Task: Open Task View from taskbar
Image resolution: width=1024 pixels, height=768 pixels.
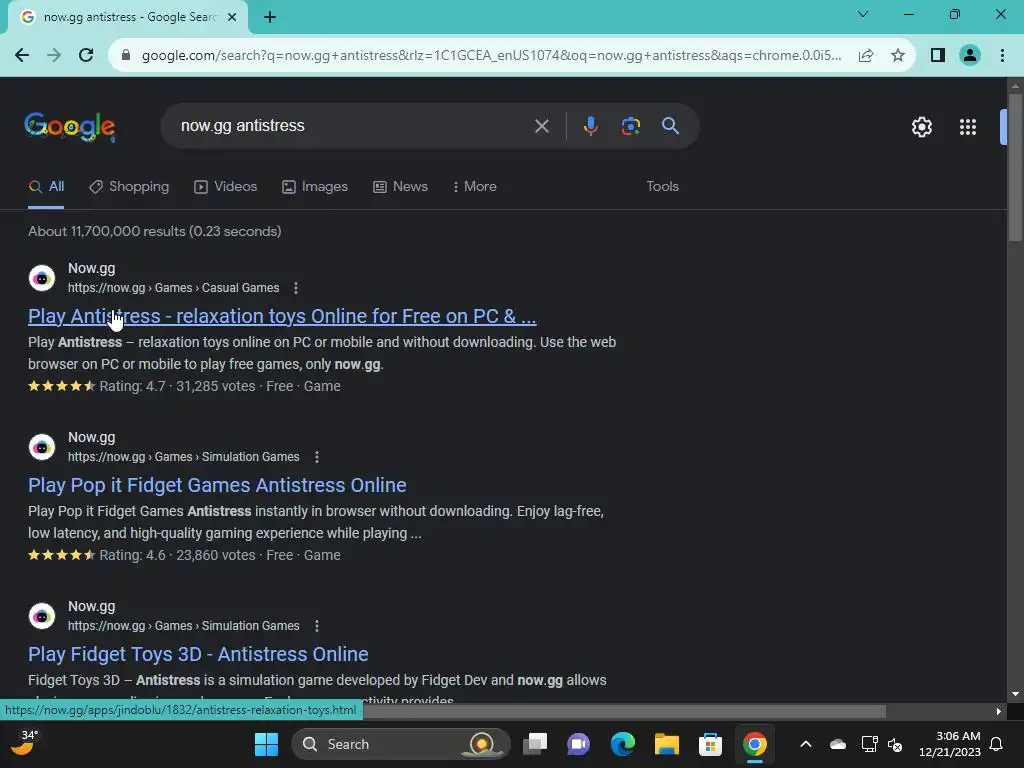Action: click(x=535, y=744)
